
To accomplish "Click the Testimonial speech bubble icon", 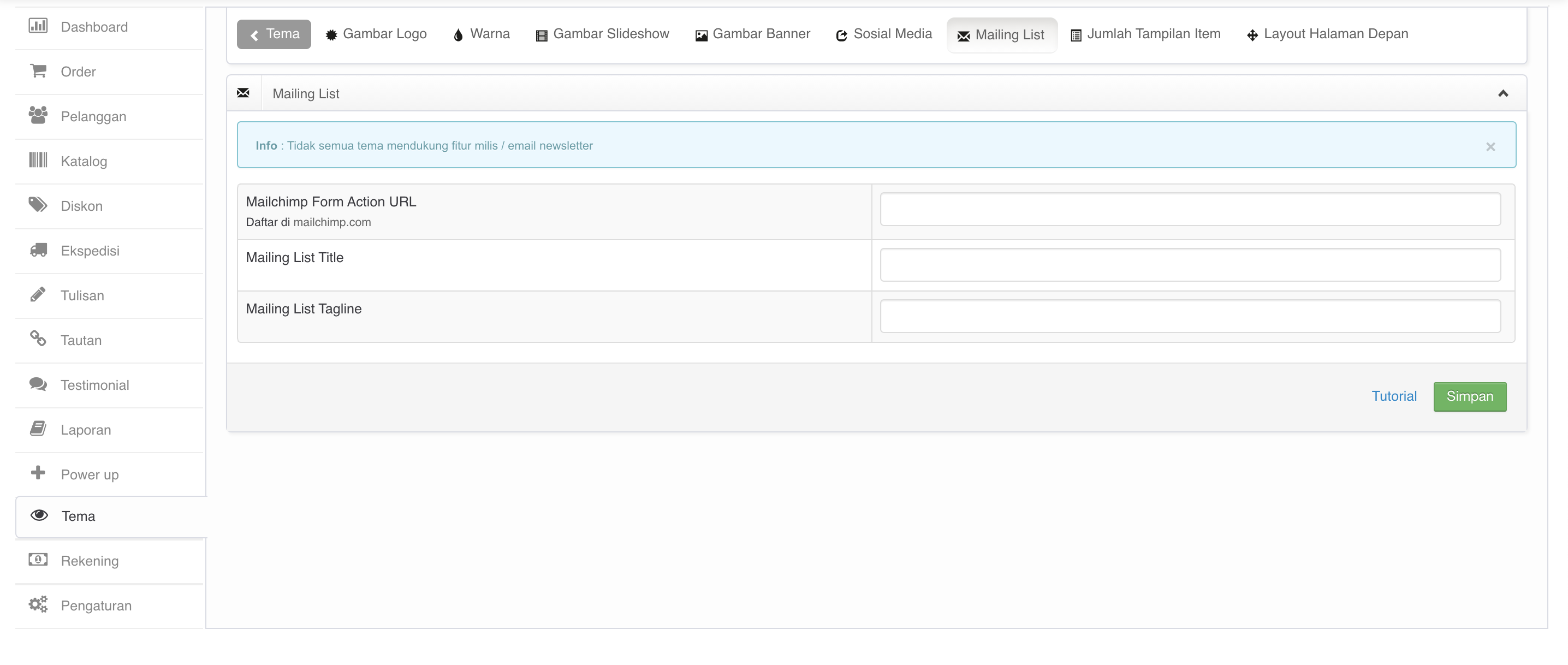I will click(38, 384).
